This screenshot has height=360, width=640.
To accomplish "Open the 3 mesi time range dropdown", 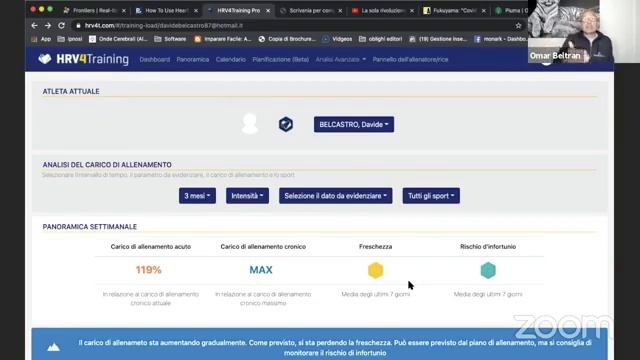I will pyautogui.click(x=197, y=196).
